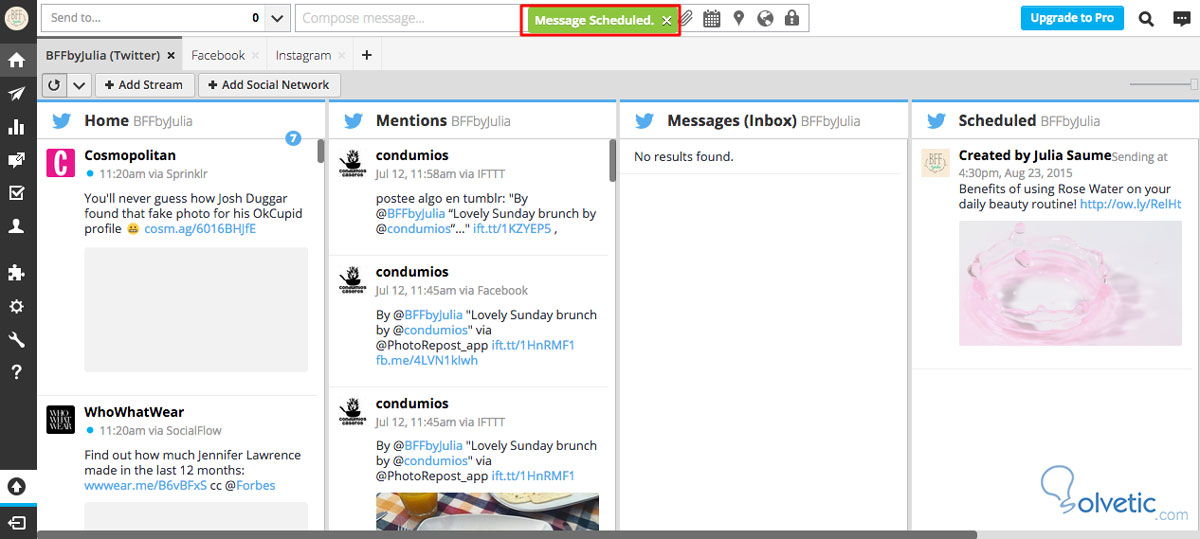This screenshot has width=1200, height=539.
Task: Open the cosm.ag/6016BHJfE link
Action: click(200, 229)
